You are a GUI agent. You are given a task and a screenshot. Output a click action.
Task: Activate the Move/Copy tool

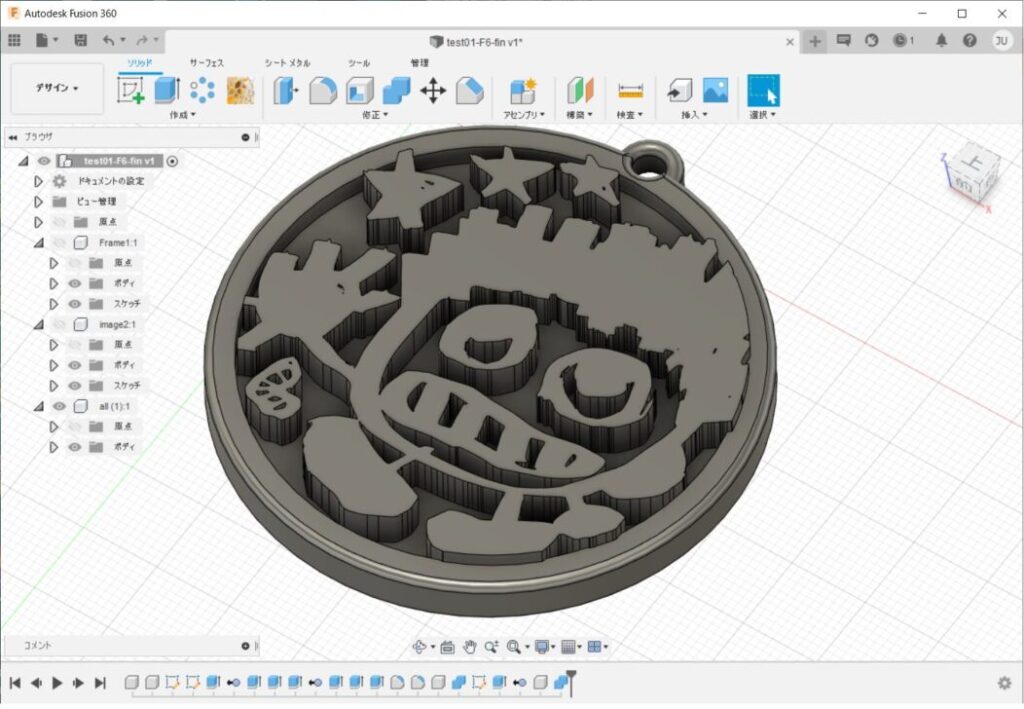[x=432, y=90]
